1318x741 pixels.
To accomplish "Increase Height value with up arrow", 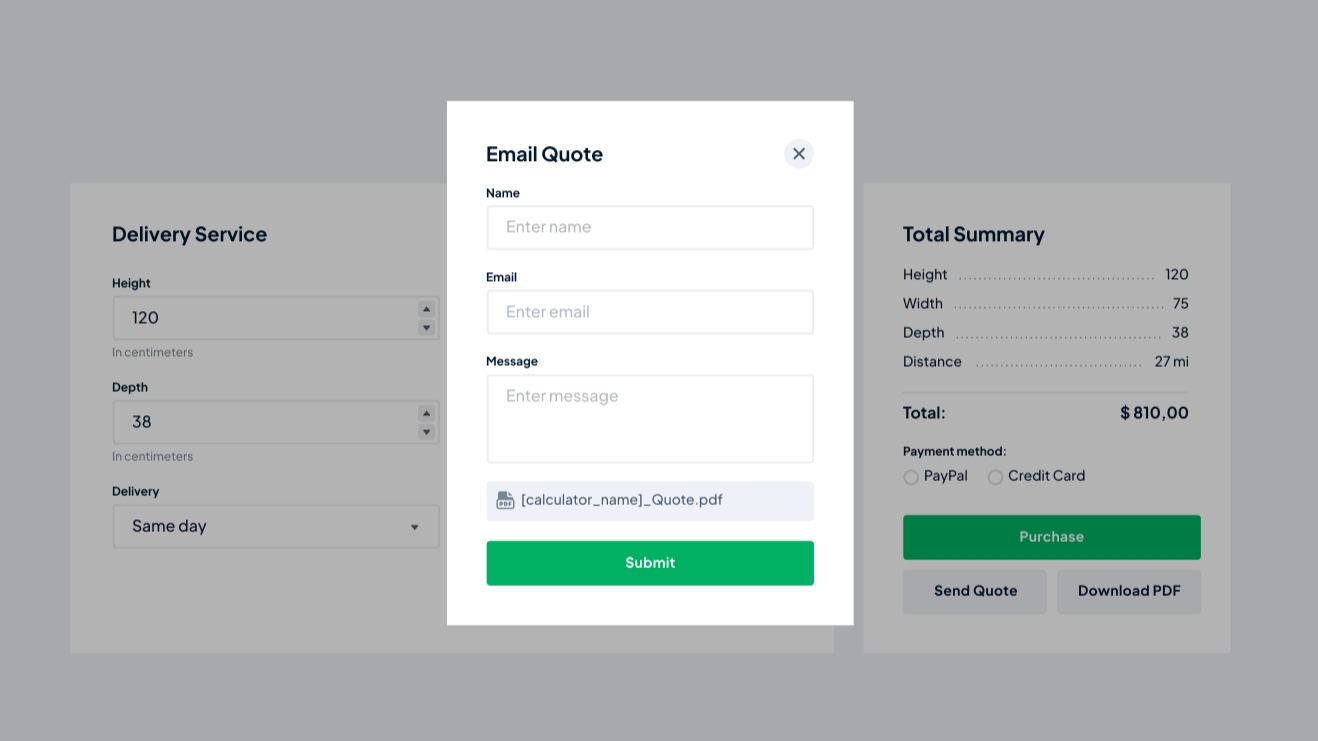I will point(426,309).
